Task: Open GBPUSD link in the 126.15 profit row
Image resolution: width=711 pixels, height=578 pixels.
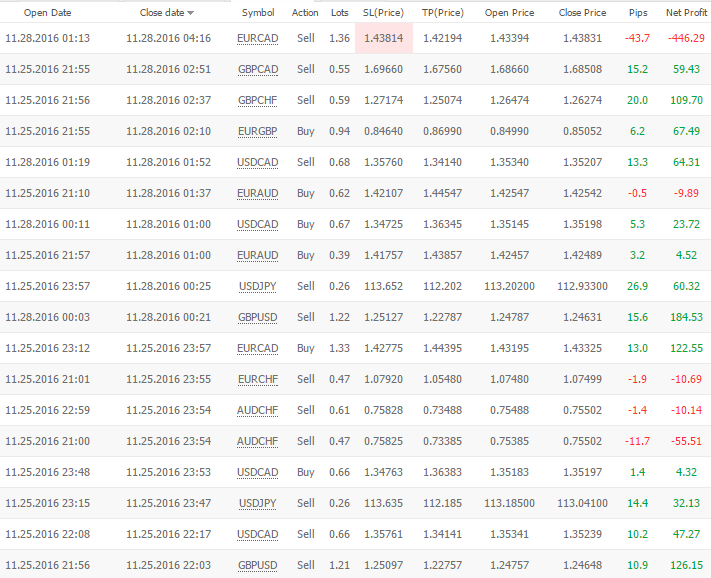Action: point(258,565)
